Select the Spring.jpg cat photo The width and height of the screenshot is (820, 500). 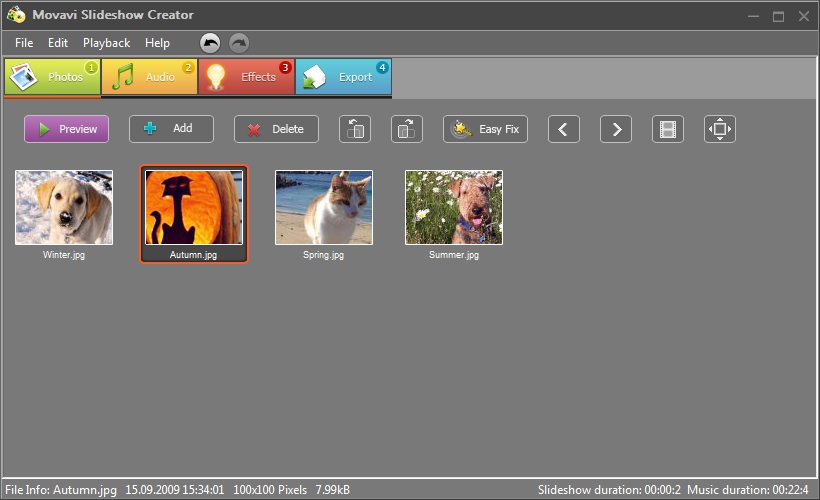(x=324, y=208)
